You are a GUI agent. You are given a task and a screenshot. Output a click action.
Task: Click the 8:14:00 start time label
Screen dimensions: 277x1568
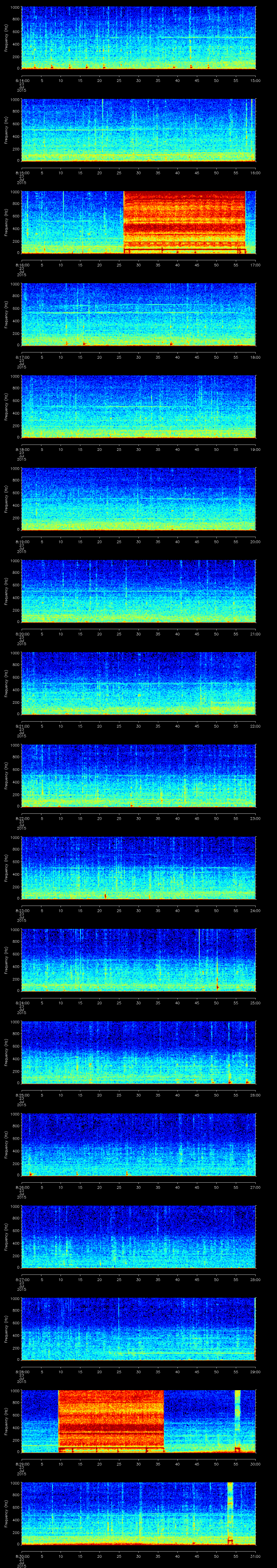22,80
